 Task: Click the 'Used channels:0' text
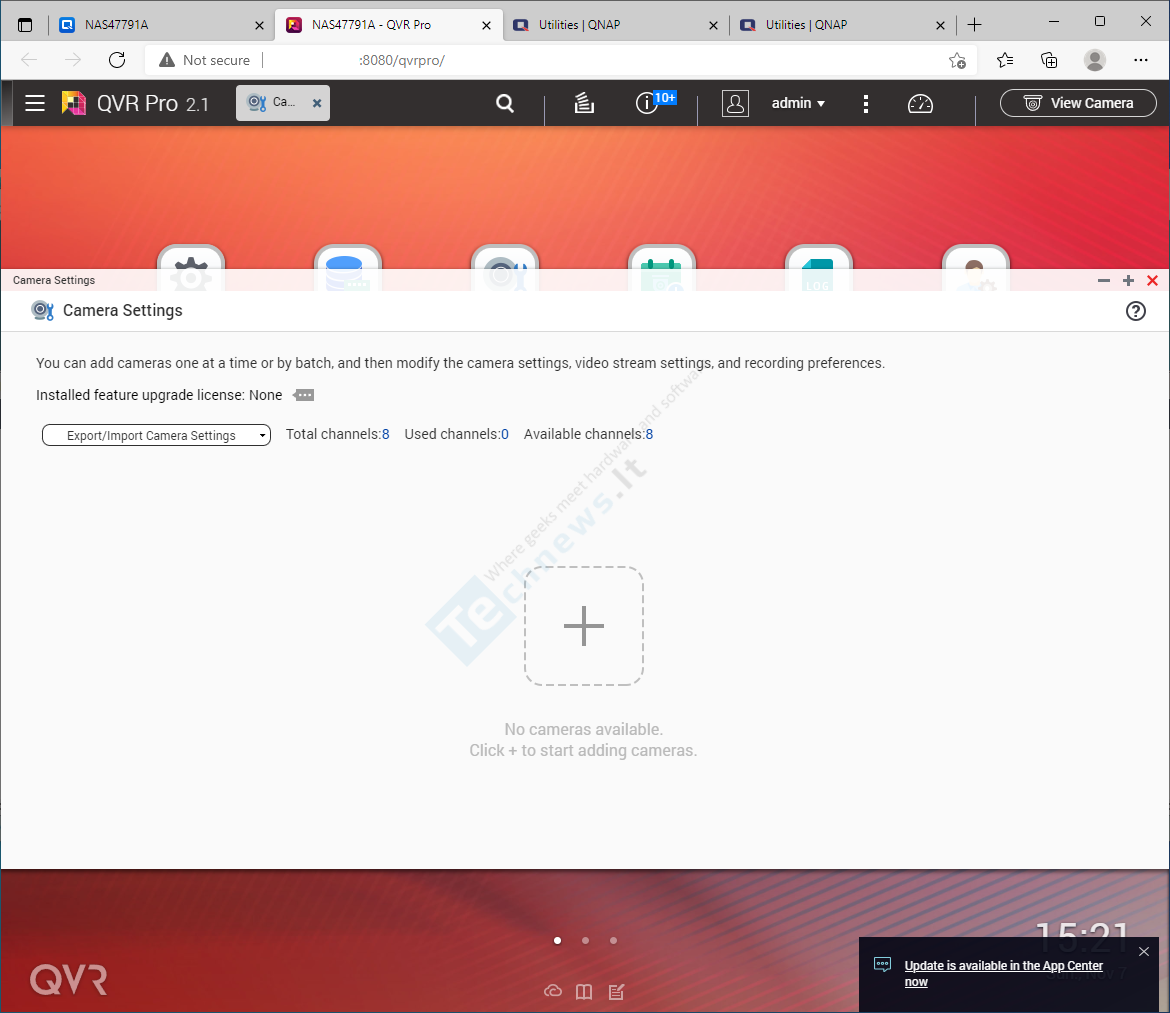tap(457, 434)
